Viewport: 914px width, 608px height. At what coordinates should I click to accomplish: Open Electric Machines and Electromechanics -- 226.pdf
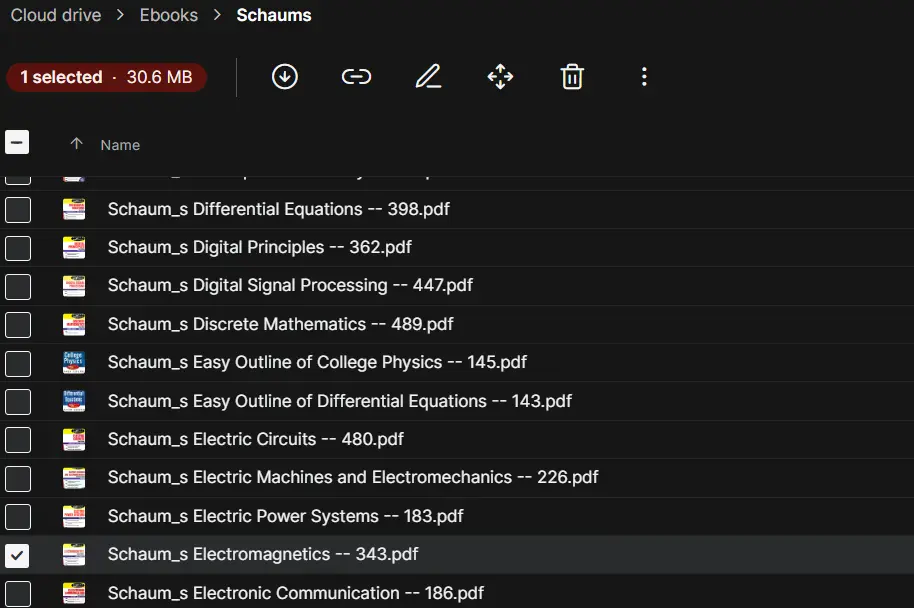click(x=353, y=478)
